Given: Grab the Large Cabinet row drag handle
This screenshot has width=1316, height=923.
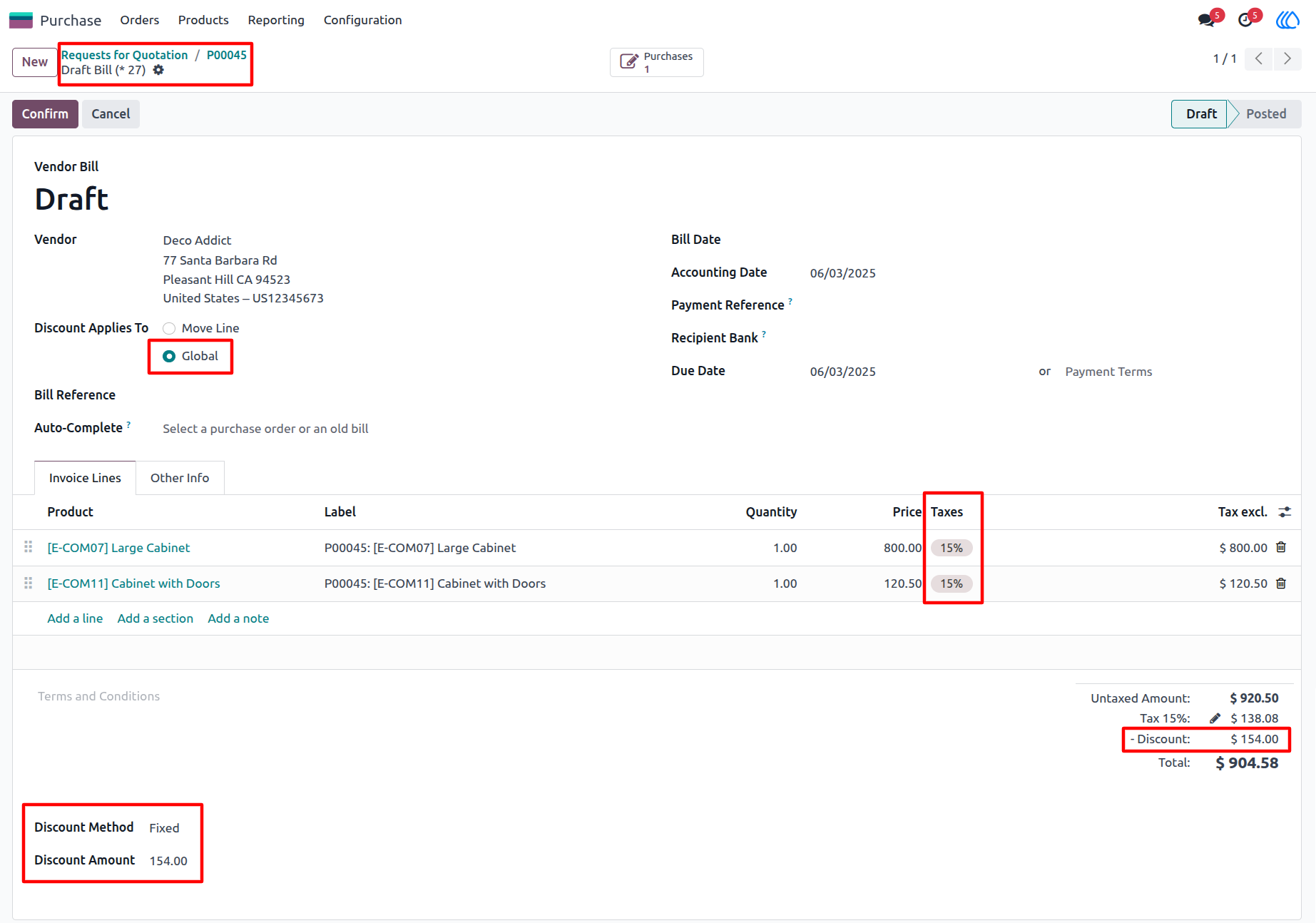Looking at the screenshot, I should 29,547.
